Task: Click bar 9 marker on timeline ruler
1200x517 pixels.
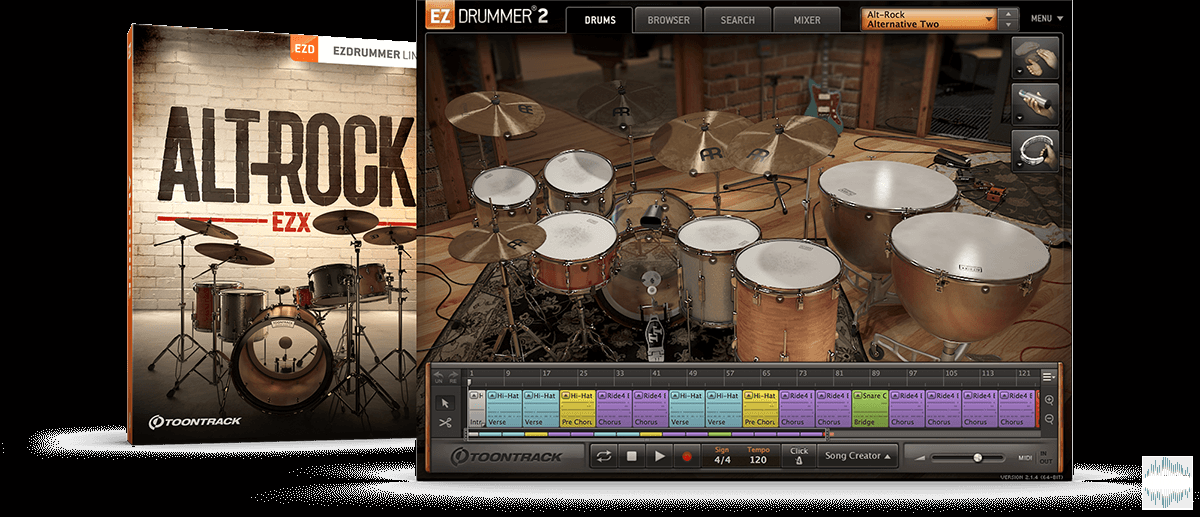Action: coord(508,373)
